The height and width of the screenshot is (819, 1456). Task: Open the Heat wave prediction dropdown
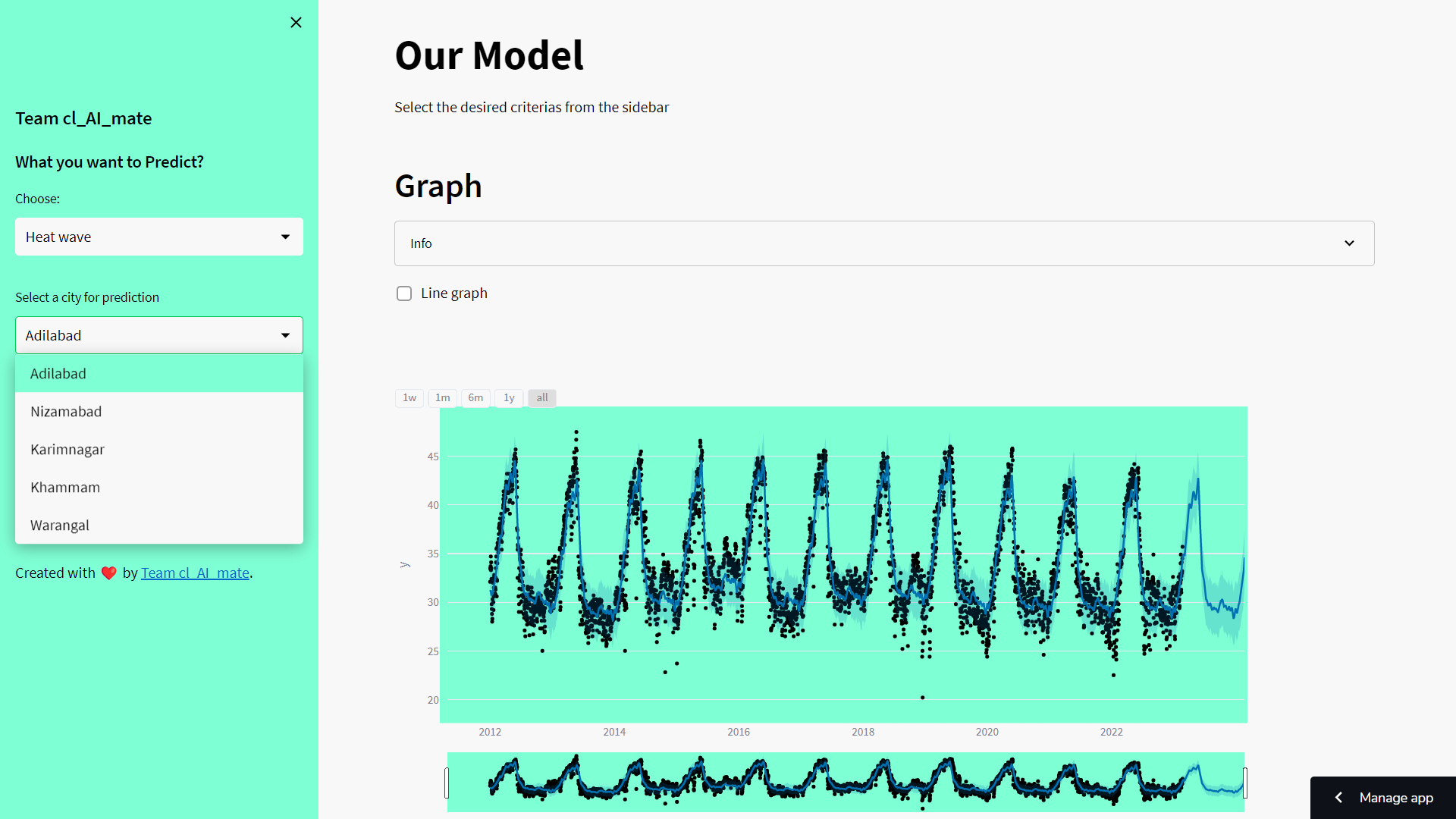(159, 237)
